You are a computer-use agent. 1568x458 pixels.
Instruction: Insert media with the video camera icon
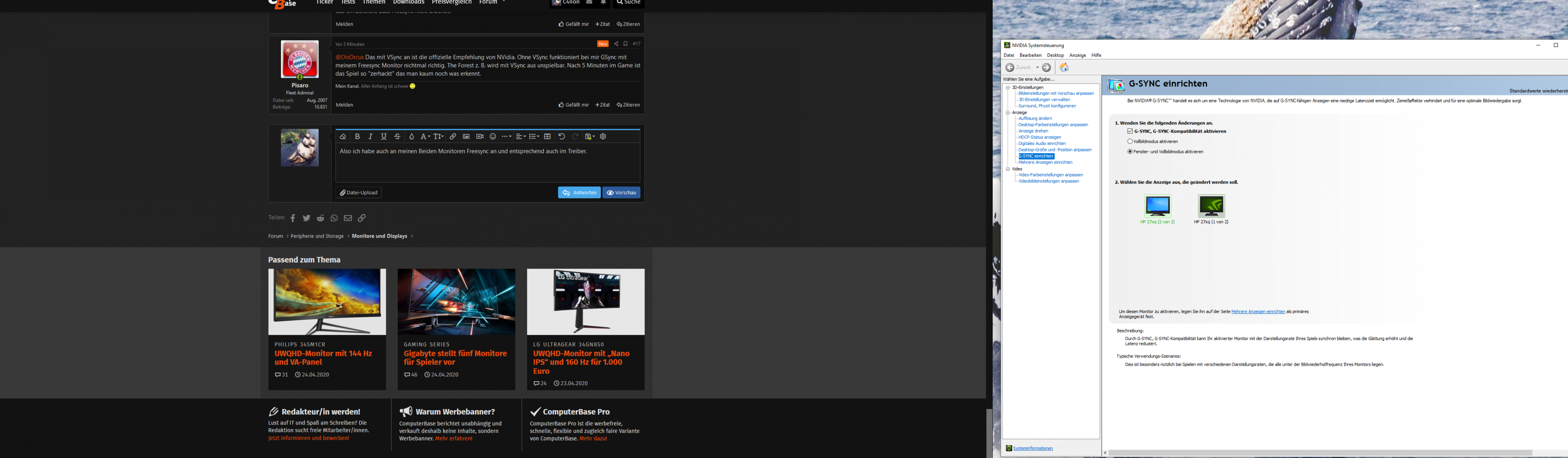tap(480, 137)
